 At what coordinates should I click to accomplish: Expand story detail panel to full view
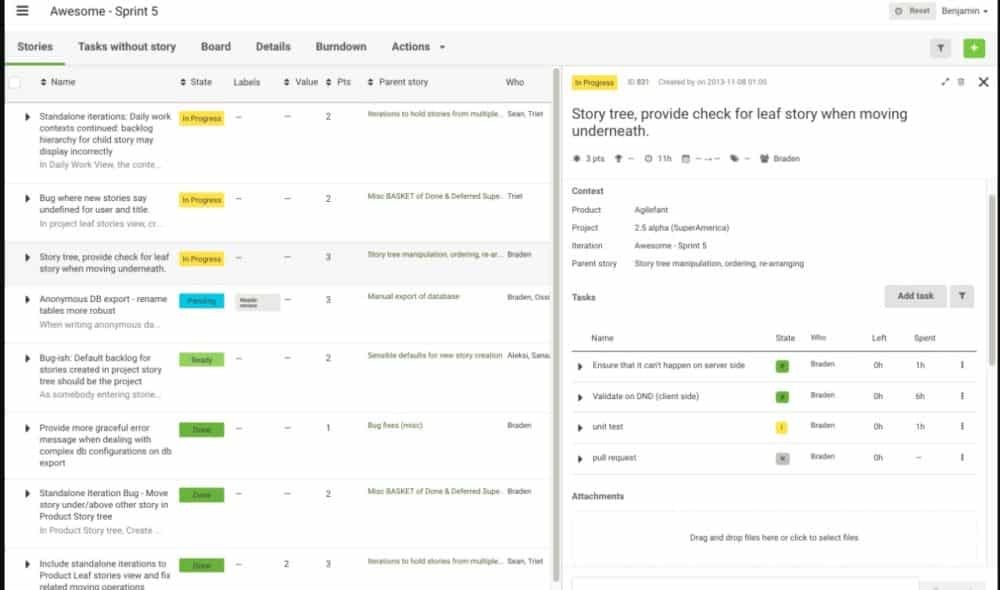point(945,82)
